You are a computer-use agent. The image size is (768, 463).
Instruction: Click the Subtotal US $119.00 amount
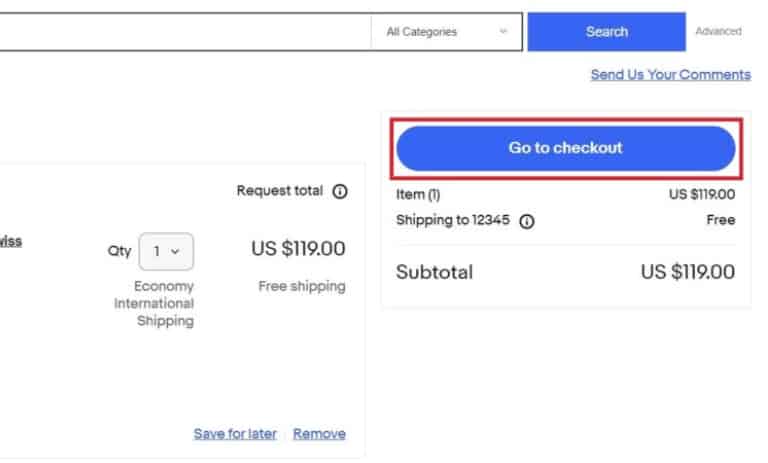tap(688, 272)
